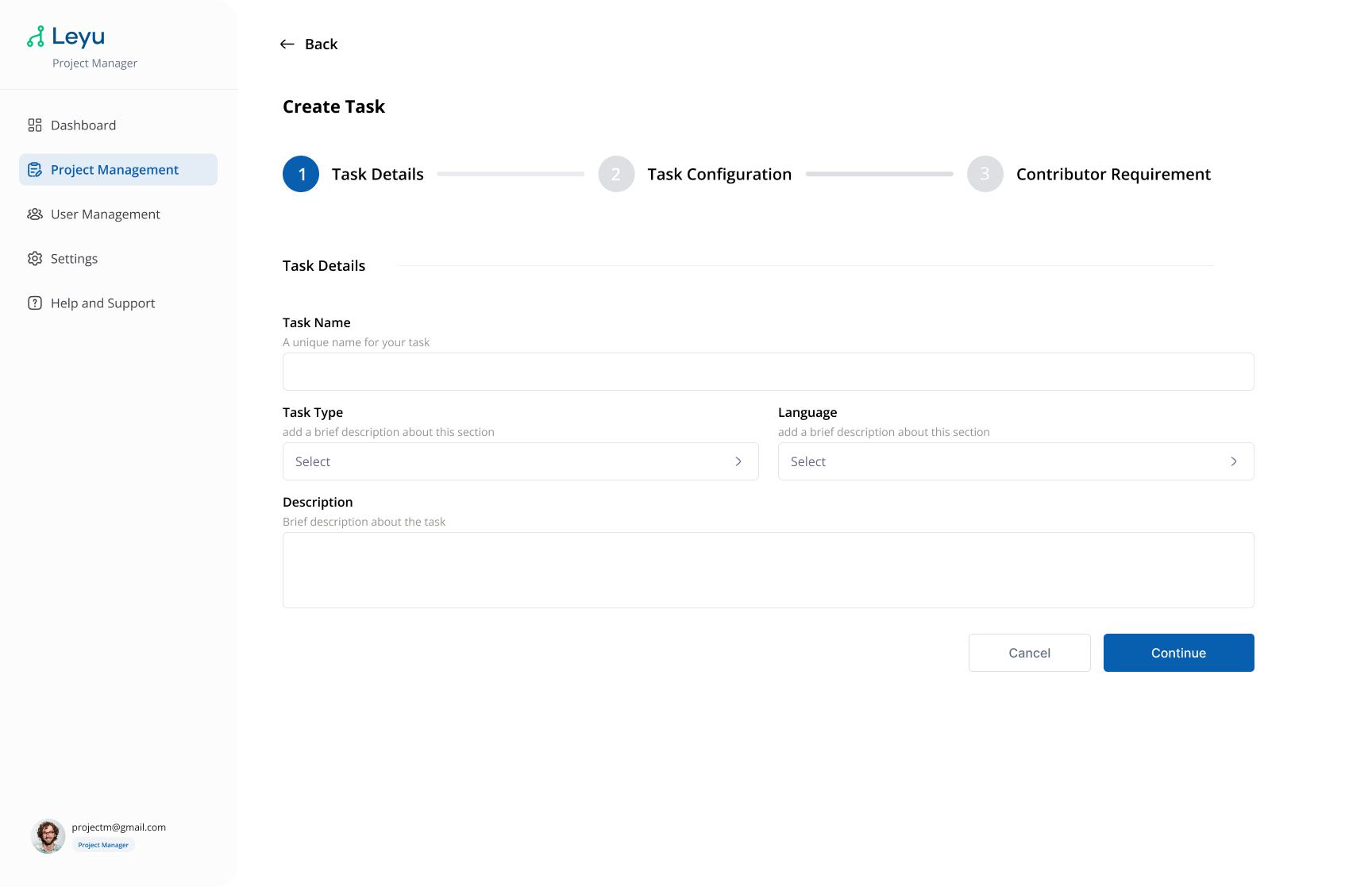Click the User Management icon
1372x887 pixels.
click(x=34, y=214)
